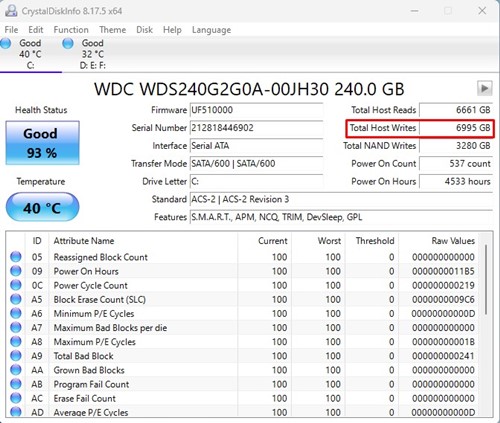The height and width of the screenshot is (423, 500).
Task: Click status dot for Power On Hours attribute
Action: [x=16, y=271]
